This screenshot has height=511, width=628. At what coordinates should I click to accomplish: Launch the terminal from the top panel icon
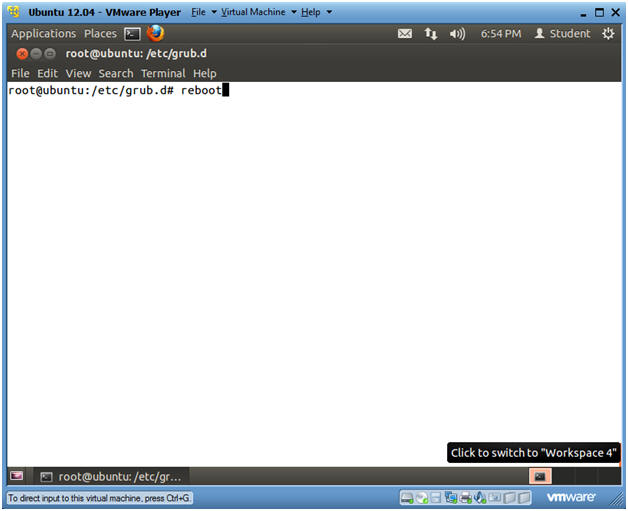pyautogui.click(x=132, y=34)
